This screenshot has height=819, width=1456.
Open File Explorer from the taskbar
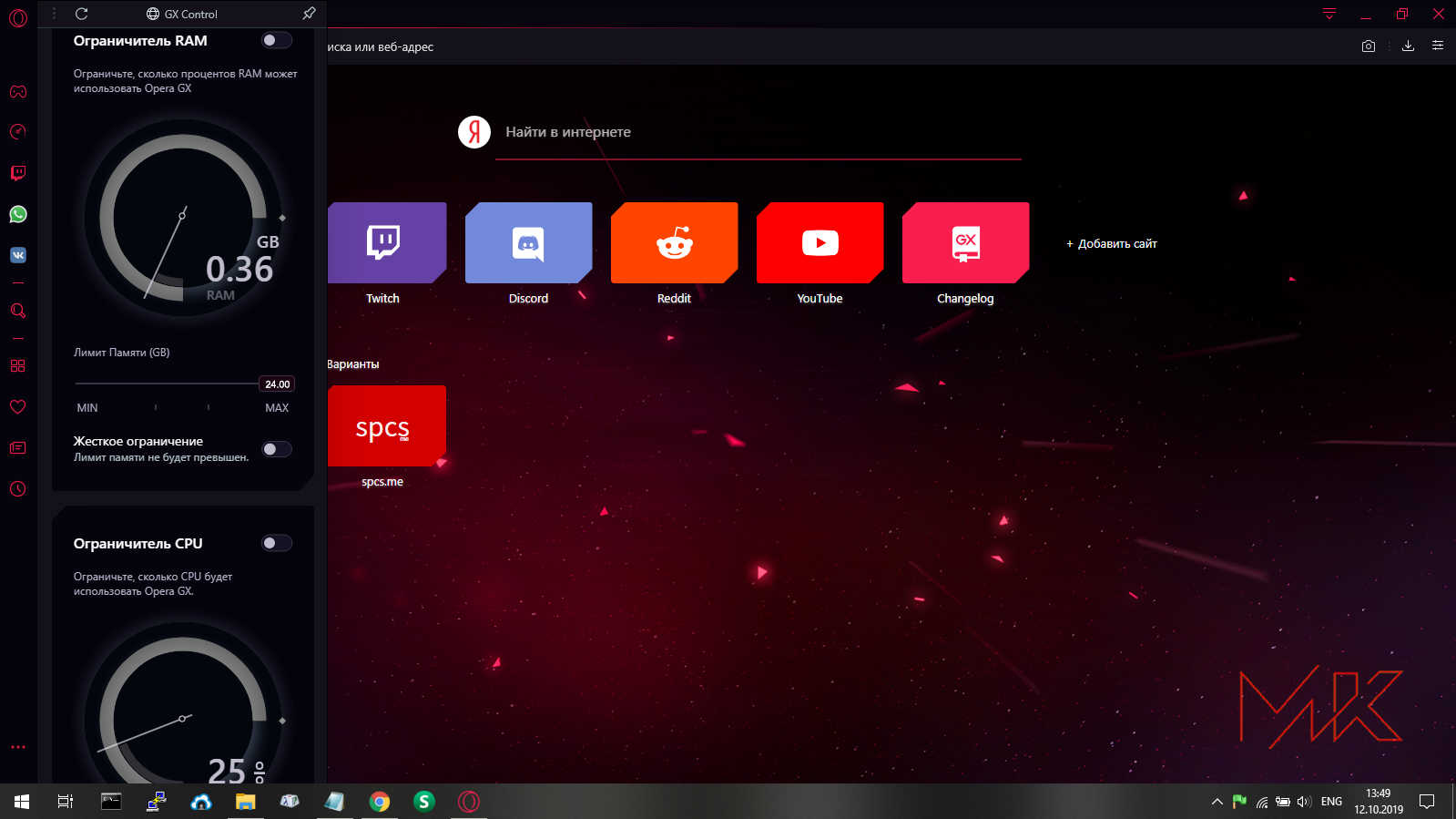tap(245, 802)
